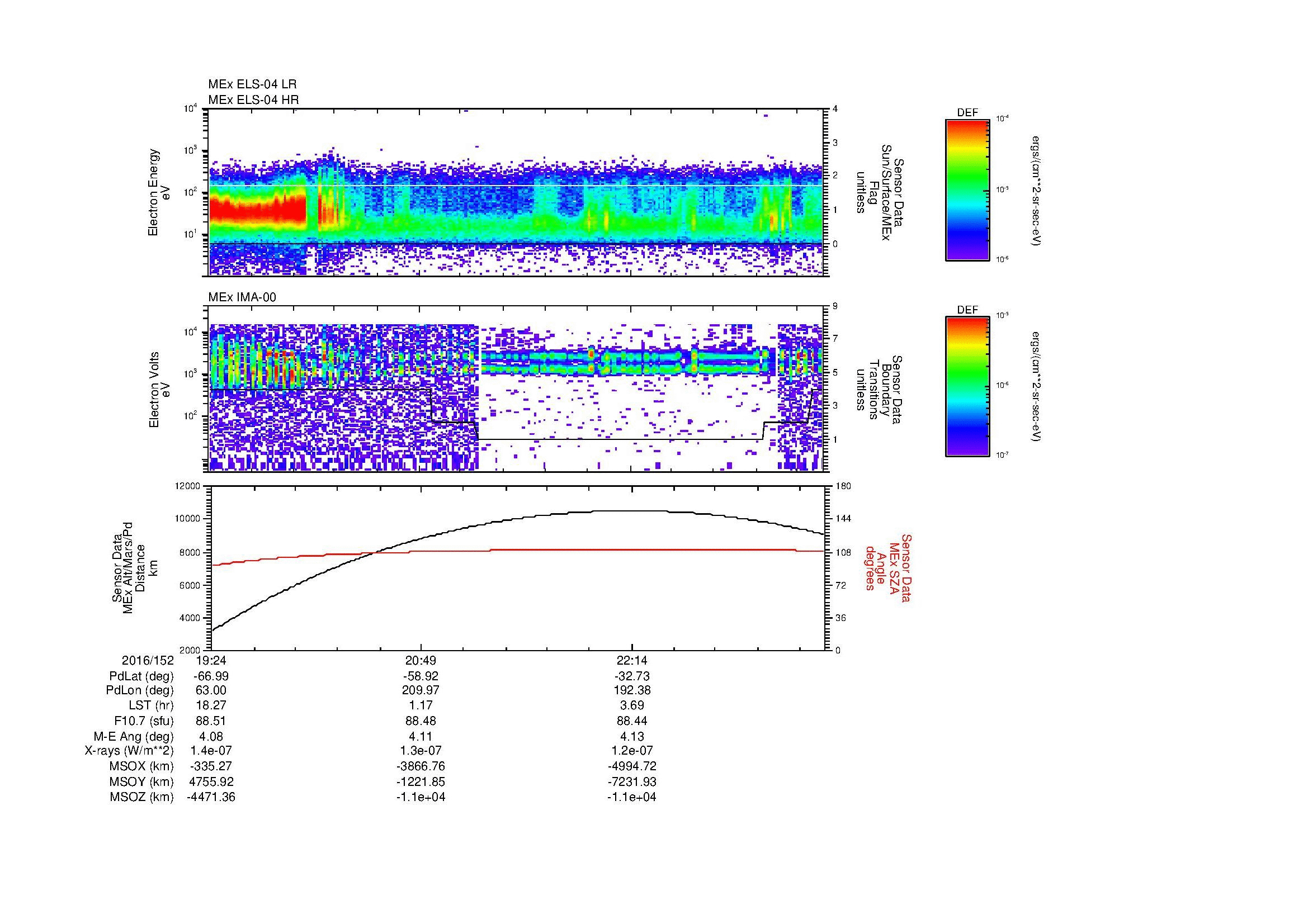
Task: Click the LST value '18.27'
Action: (x=211, y=706)
